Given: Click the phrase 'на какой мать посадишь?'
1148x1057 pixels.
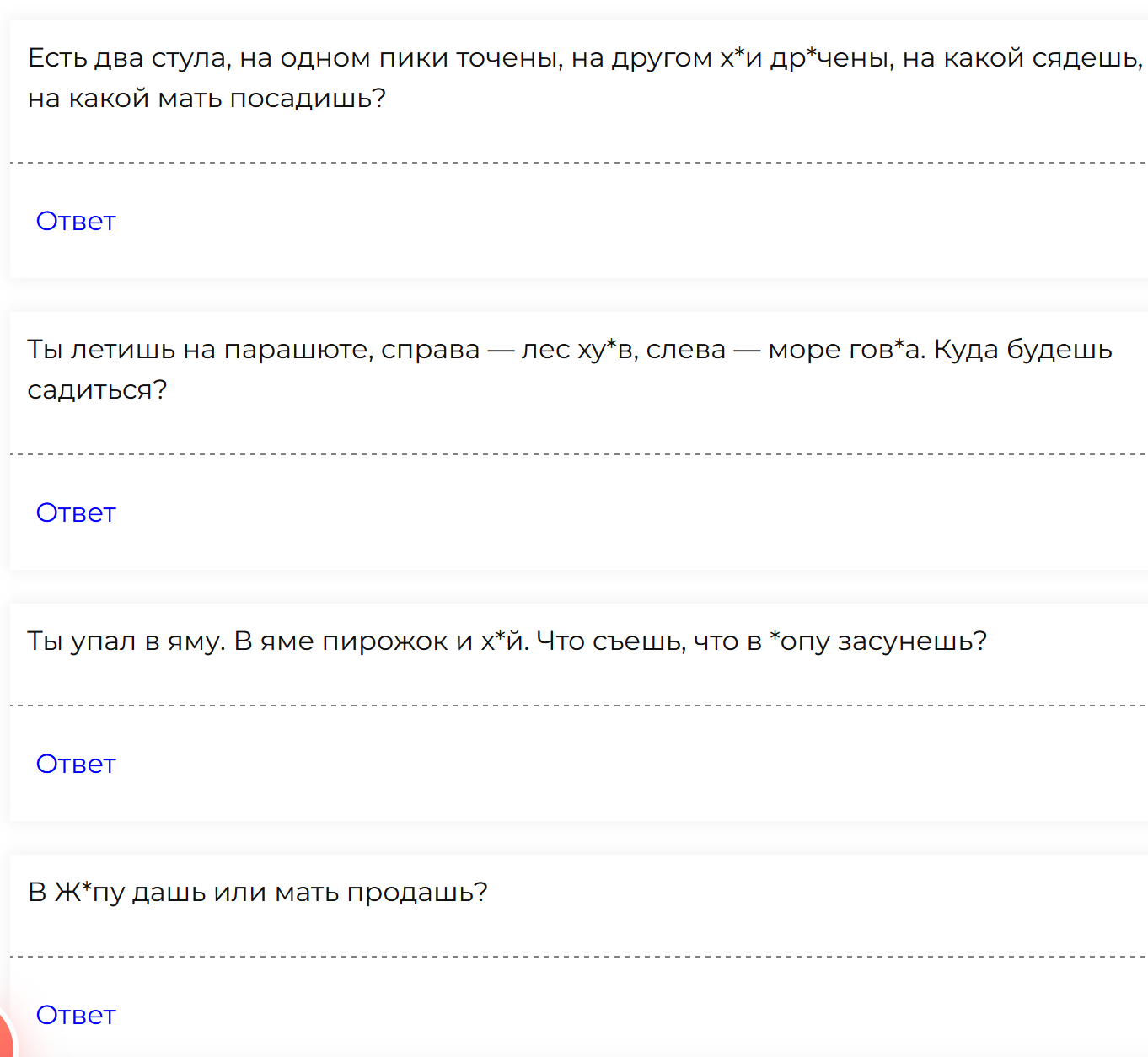Looking at the screenshot, I should pos(207,99).
